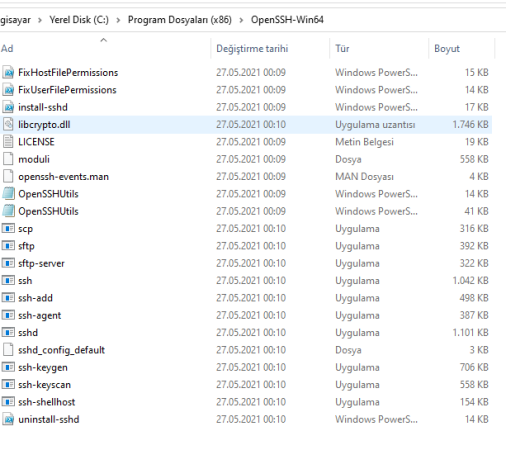The image size is (506, 450).
Task: Expand chevron after Yerel Disk (C:) breadcrumb
Action: pyautogui.click(x=118, y=20)
